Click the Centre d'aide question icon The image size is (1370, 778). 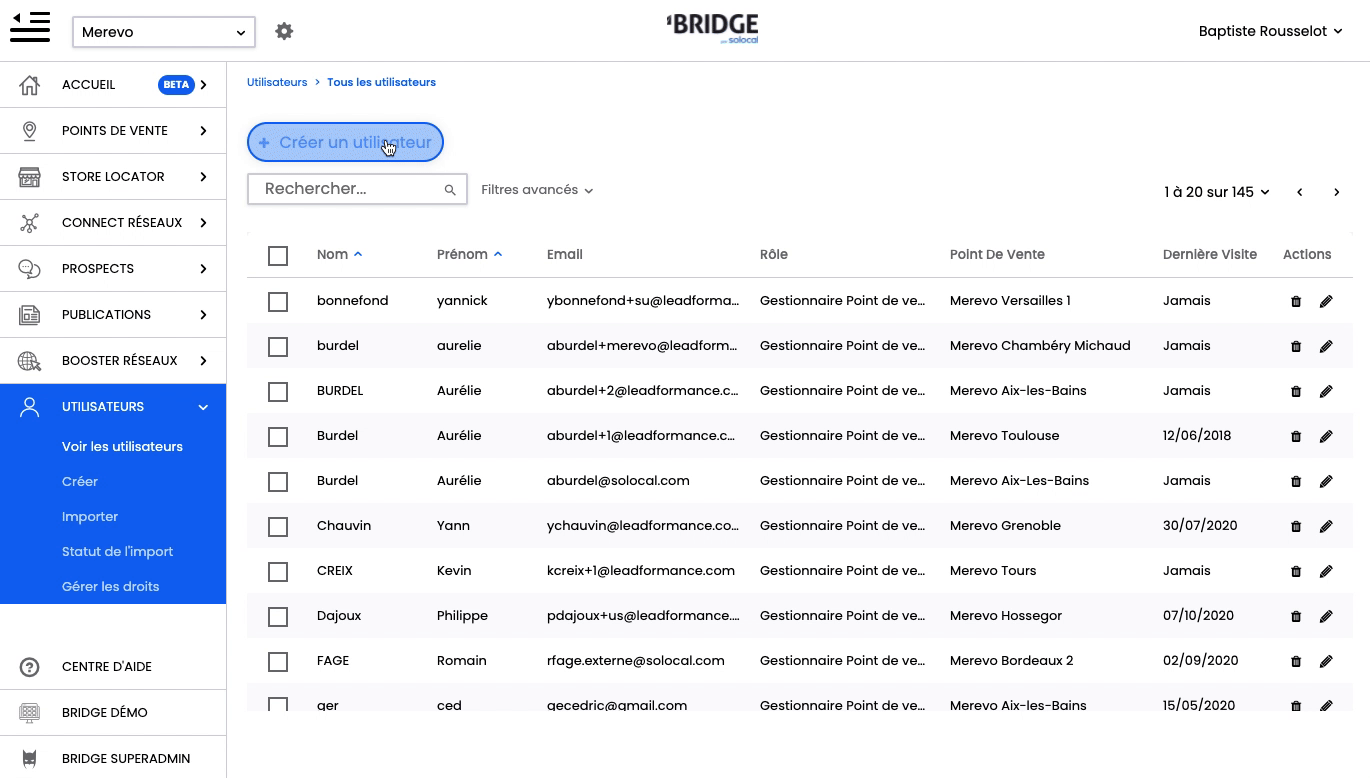[30, 667]
